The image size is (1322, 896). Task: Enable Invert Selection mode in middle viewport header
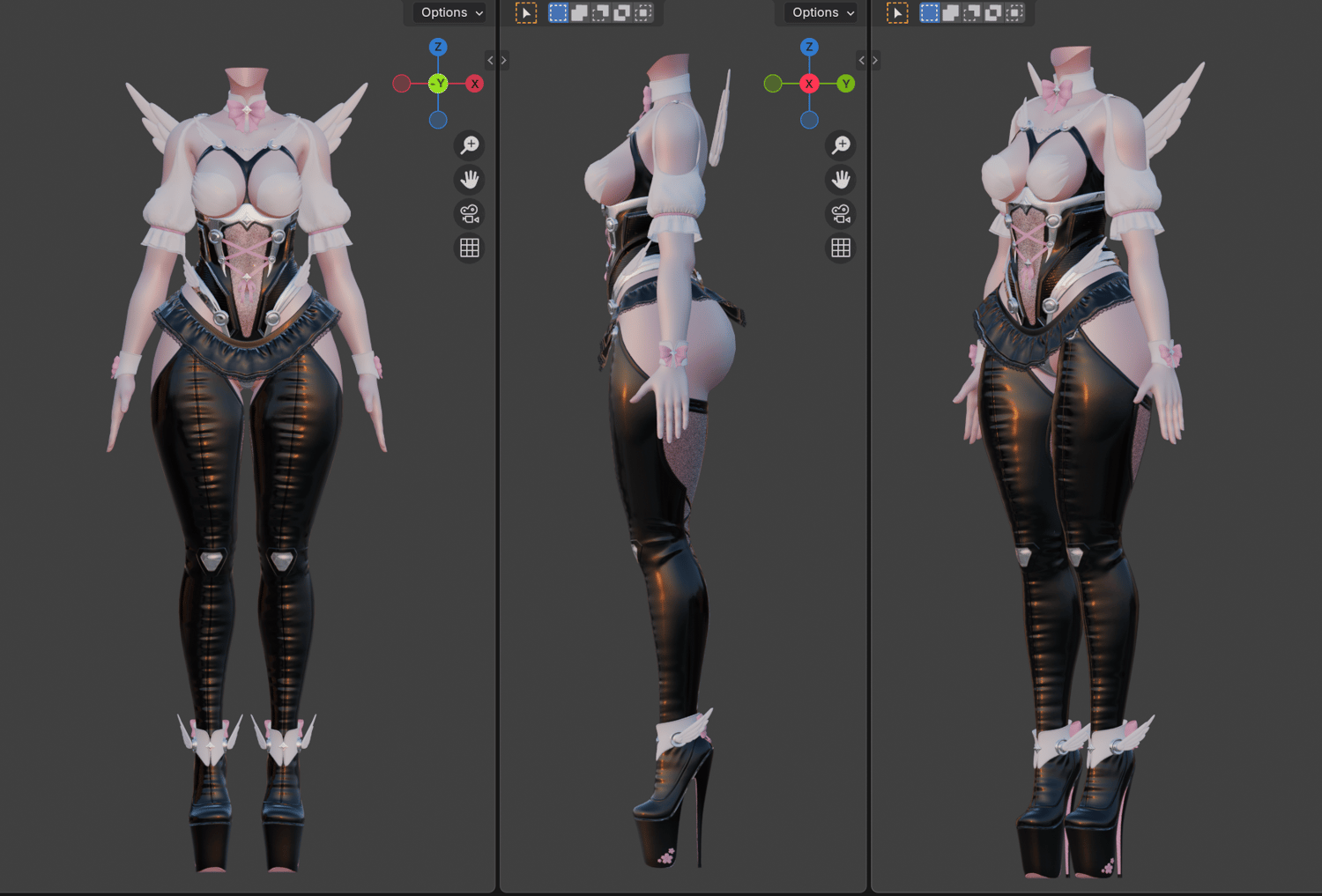click(x=622, y=12)
